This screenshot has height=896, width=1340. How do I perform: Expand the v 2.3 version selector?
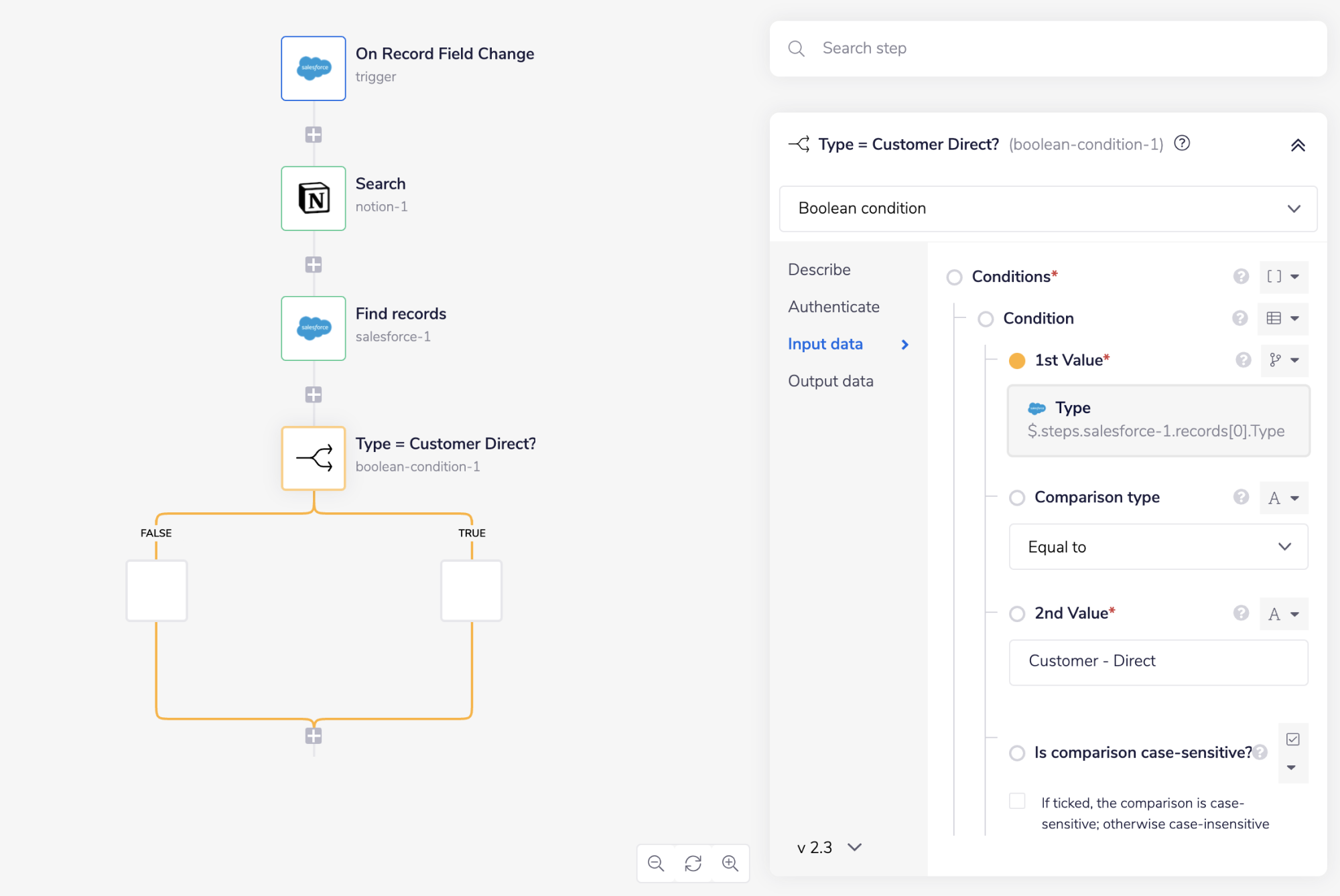(829, 847)
